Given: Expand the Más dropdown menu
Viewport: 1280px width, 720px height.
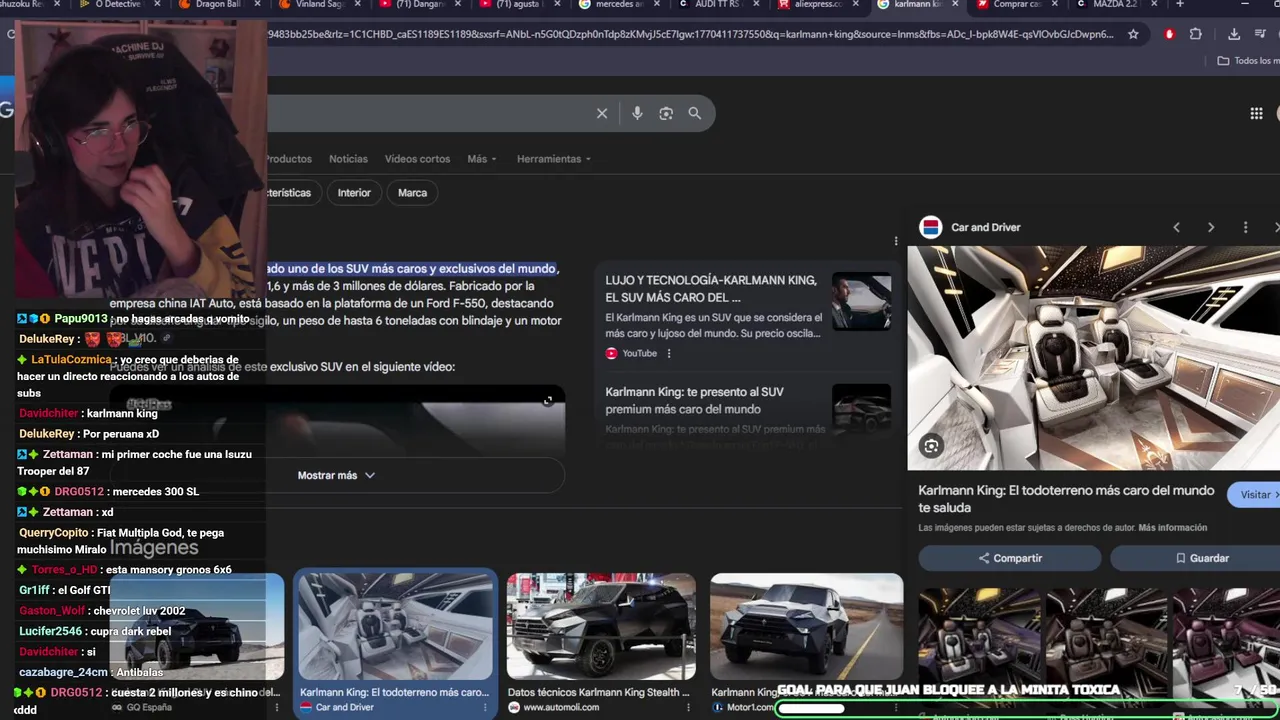Looking at the screenshot, I should click(x=482, y=159).
